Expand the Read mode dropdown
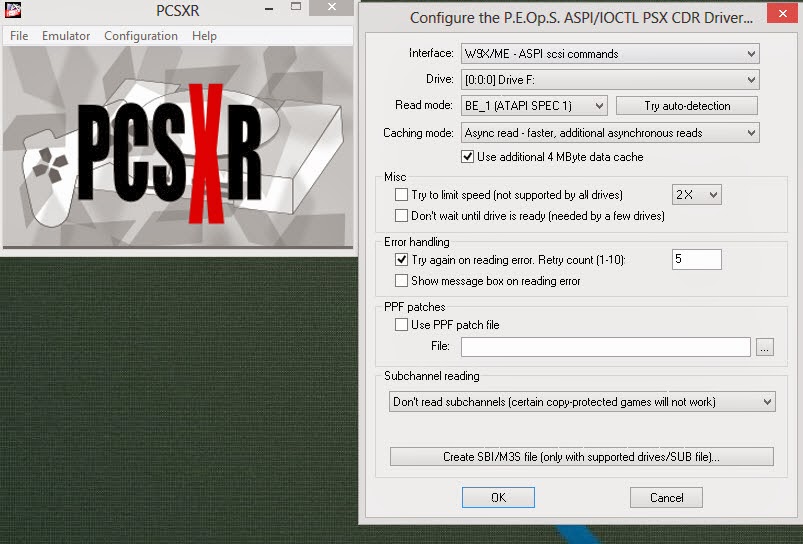 (534, 106)
